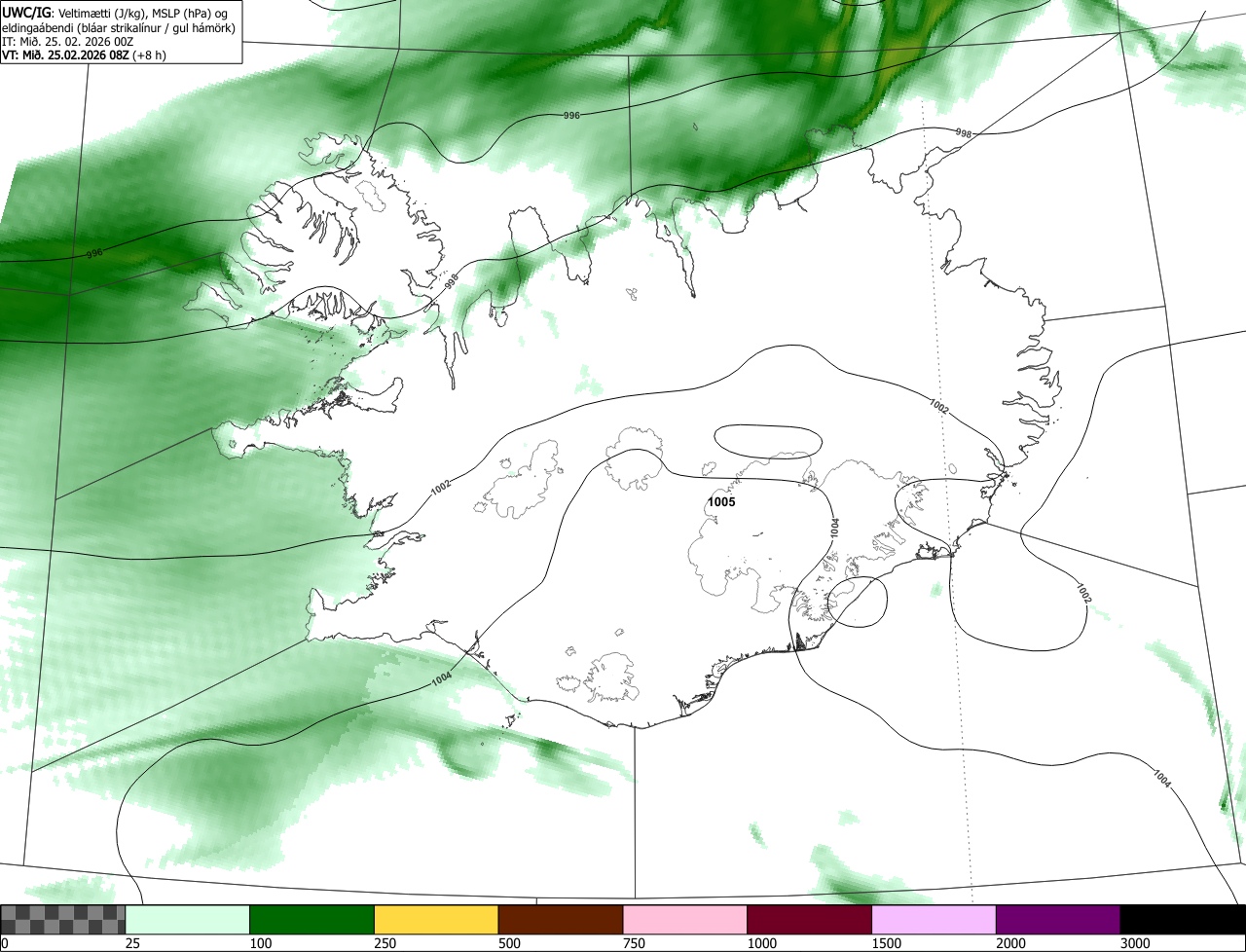Image resolution: width=1246 pixels, height=952 pixels.
Task: Click the legend value "100"
Action: [260, 943]
